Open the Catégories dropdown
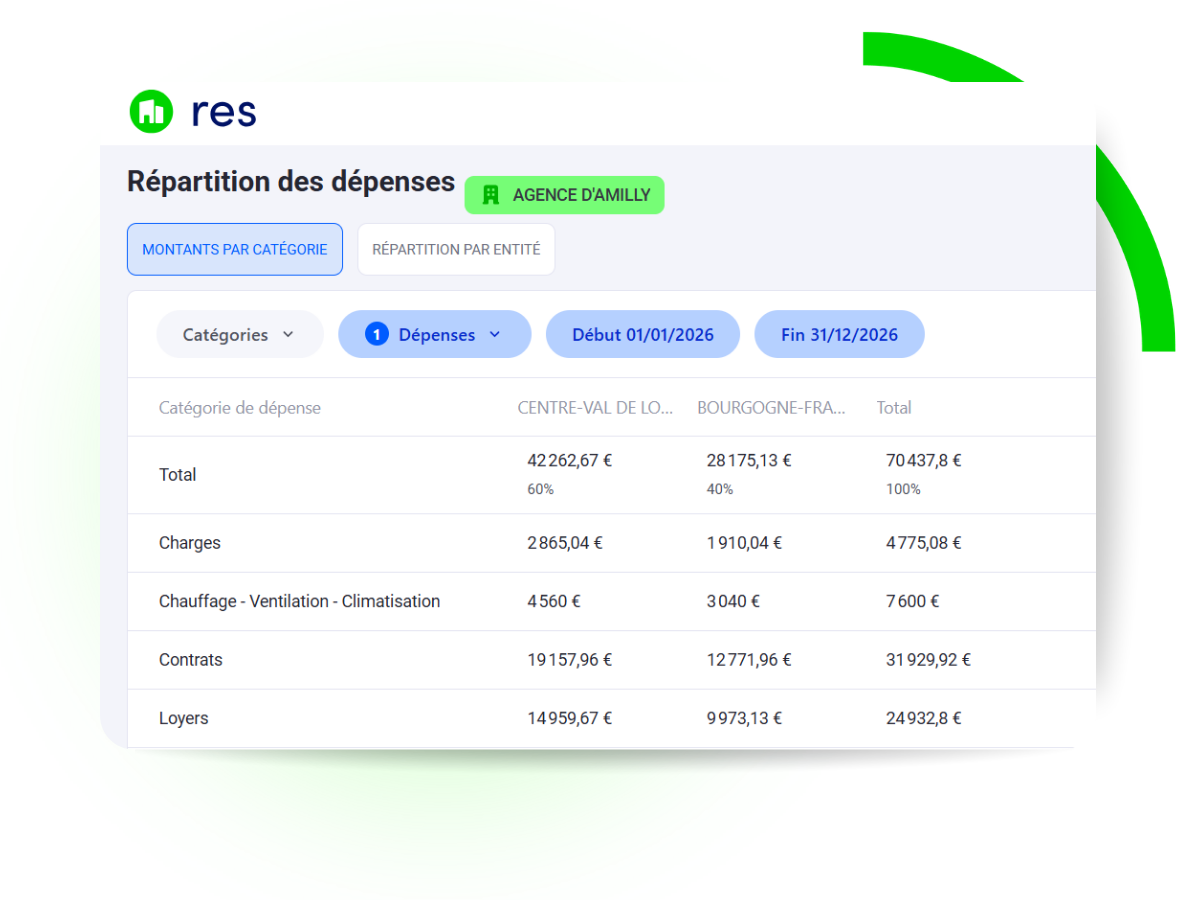The width and height of the screenshot is (1200, 900). point(239,334)
